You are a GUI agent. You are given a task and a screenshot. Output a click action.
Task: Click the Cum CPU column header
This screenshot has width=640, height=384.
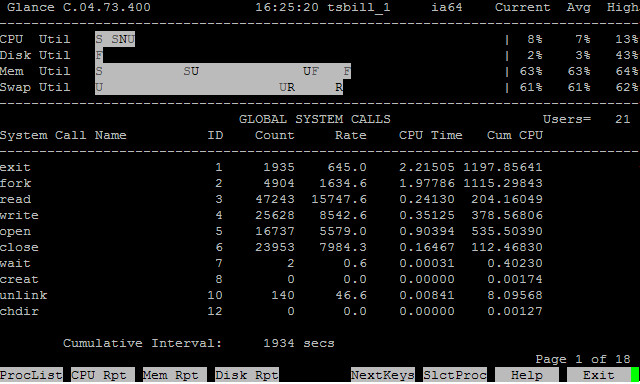(x=515, y=135)
